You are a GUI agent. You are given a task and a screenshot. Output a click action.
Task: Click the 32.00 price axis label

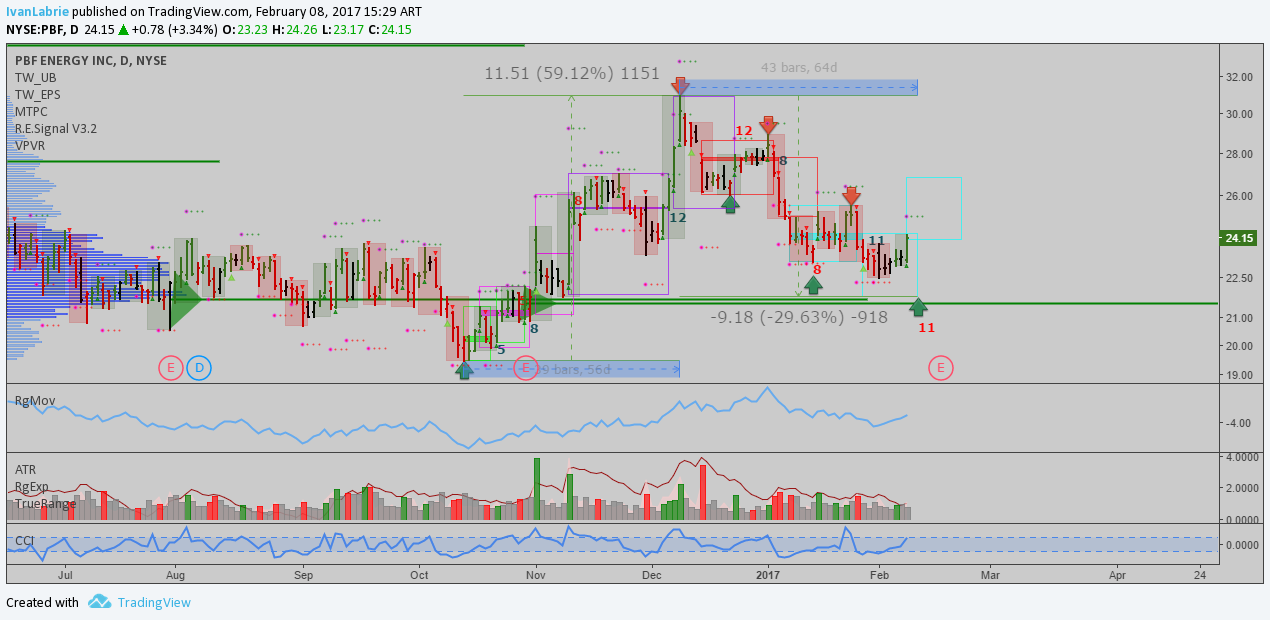(x=1238, y=77)
